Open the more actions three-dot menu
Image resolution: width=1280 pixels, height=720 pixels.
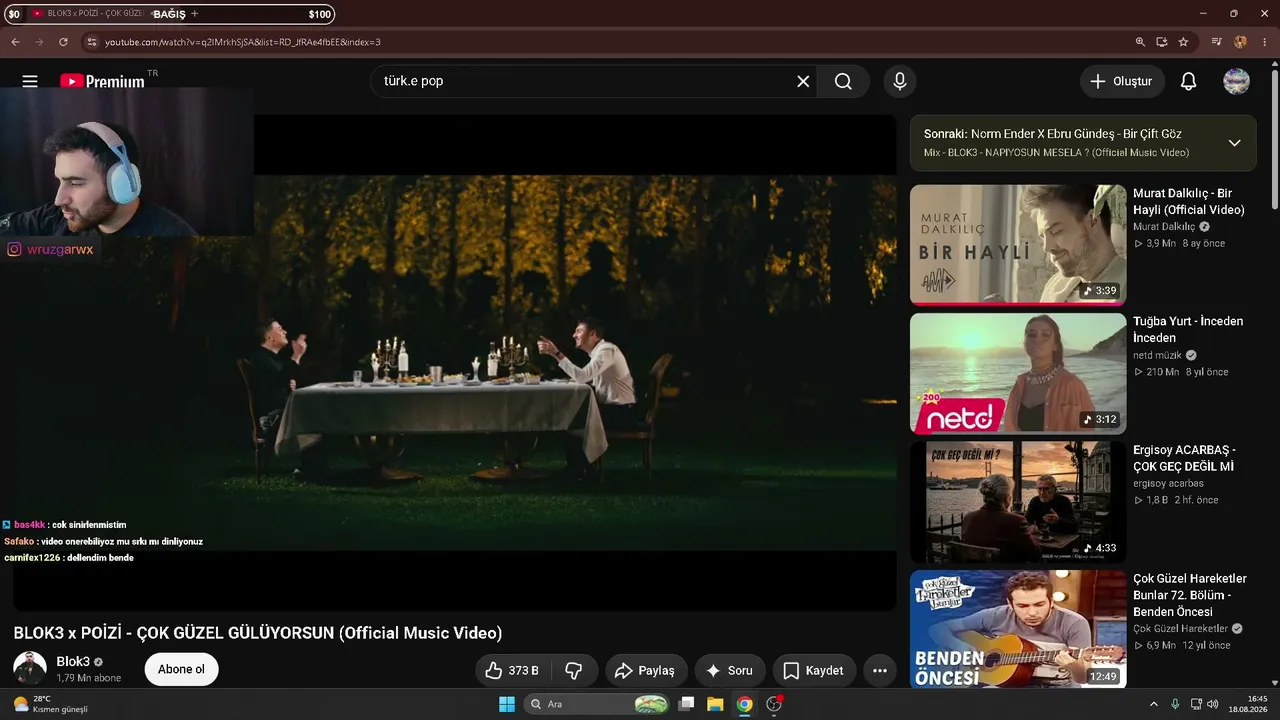[x=880, y=670]
